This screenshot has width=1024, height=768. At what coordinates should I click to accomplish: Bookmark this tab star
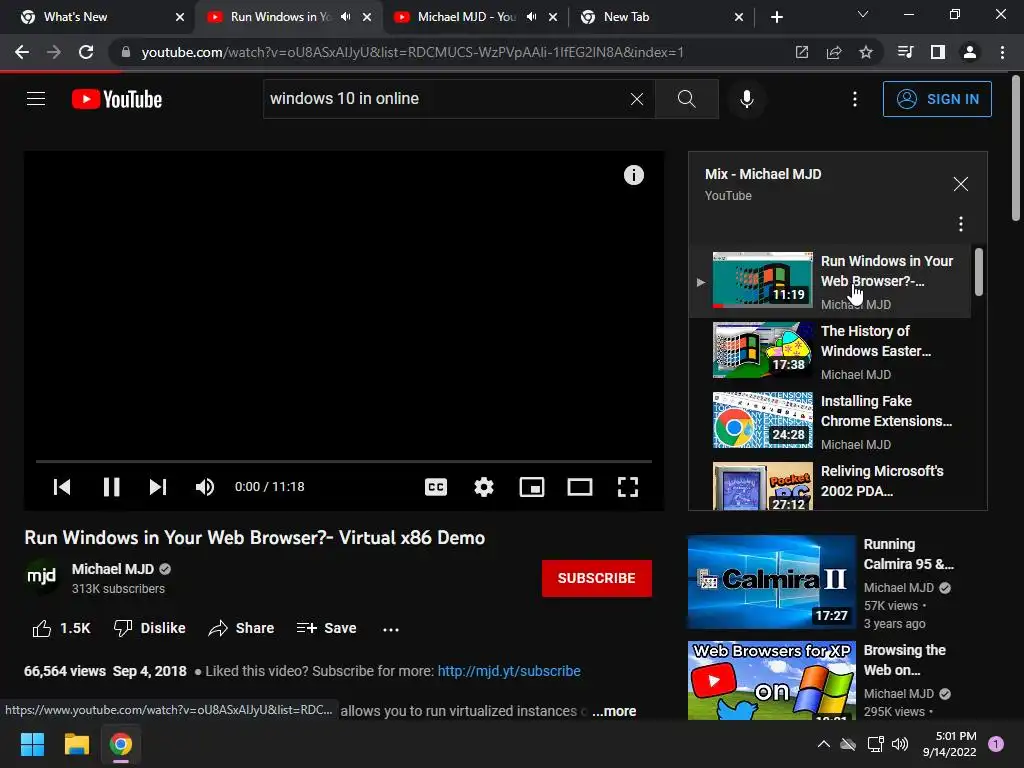[865, 52]
